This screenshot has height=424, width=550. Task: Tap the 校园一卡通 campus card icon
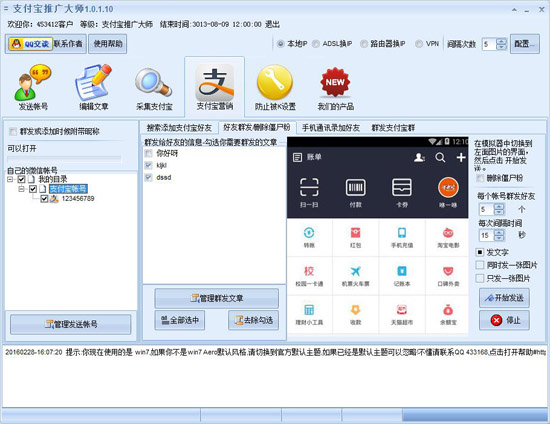[309, 271]
